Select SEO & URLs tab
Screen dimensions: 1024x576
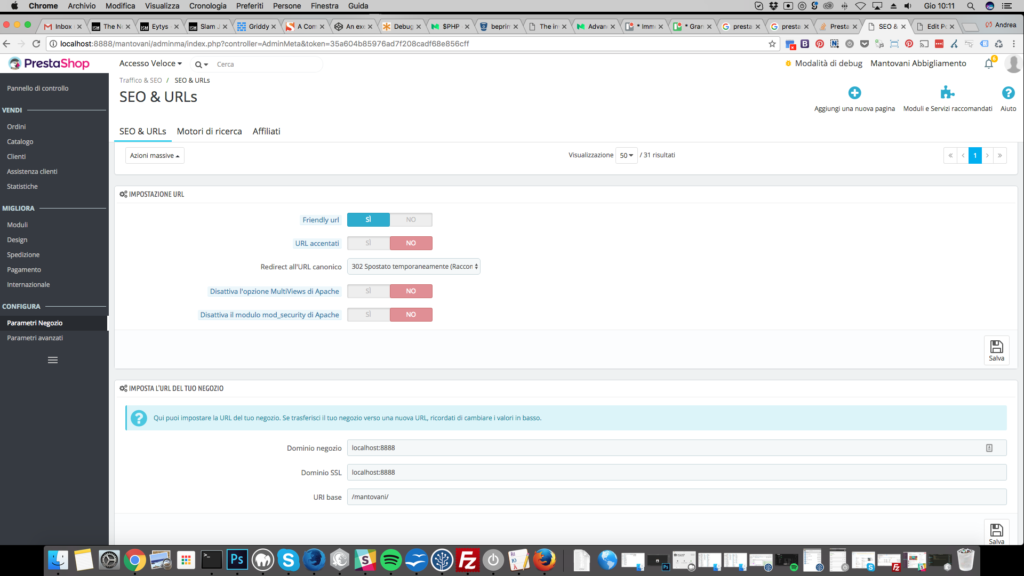[142, 131]
